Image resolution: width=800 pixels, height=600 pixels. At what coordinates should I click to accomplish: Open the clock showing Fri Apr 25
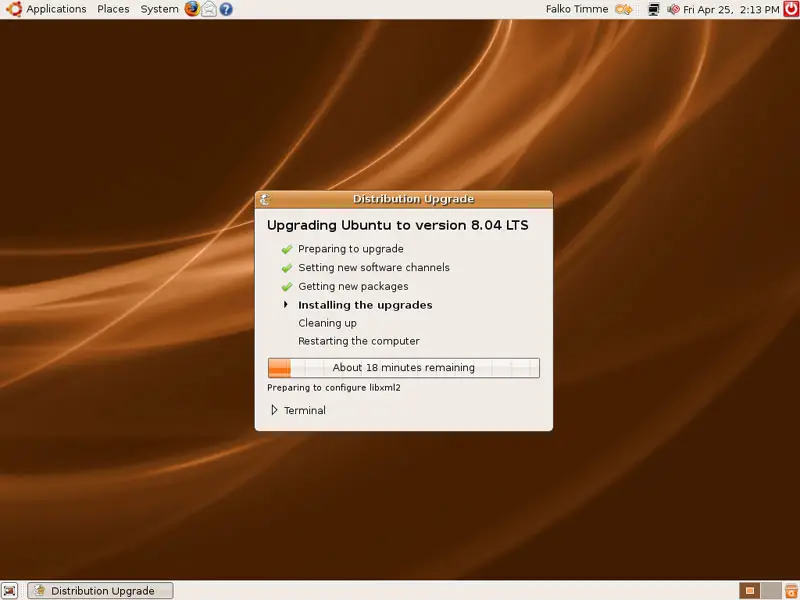[731, 9]
